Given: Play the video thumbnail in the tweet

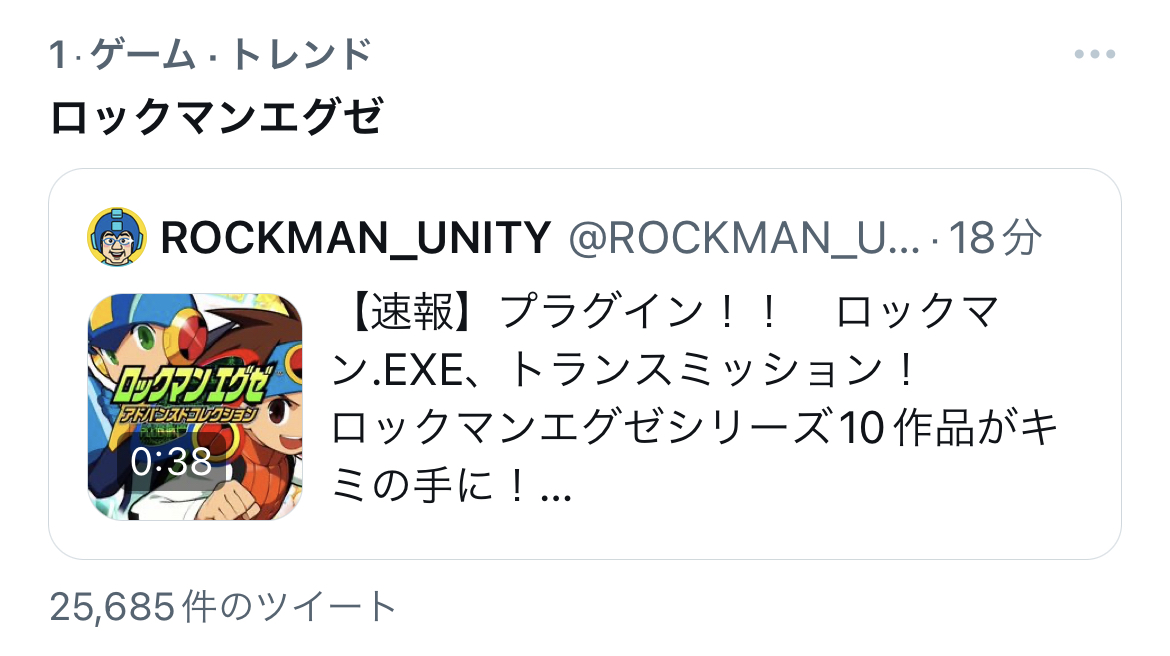Looking at the screenshot, I should coord(195,407).
